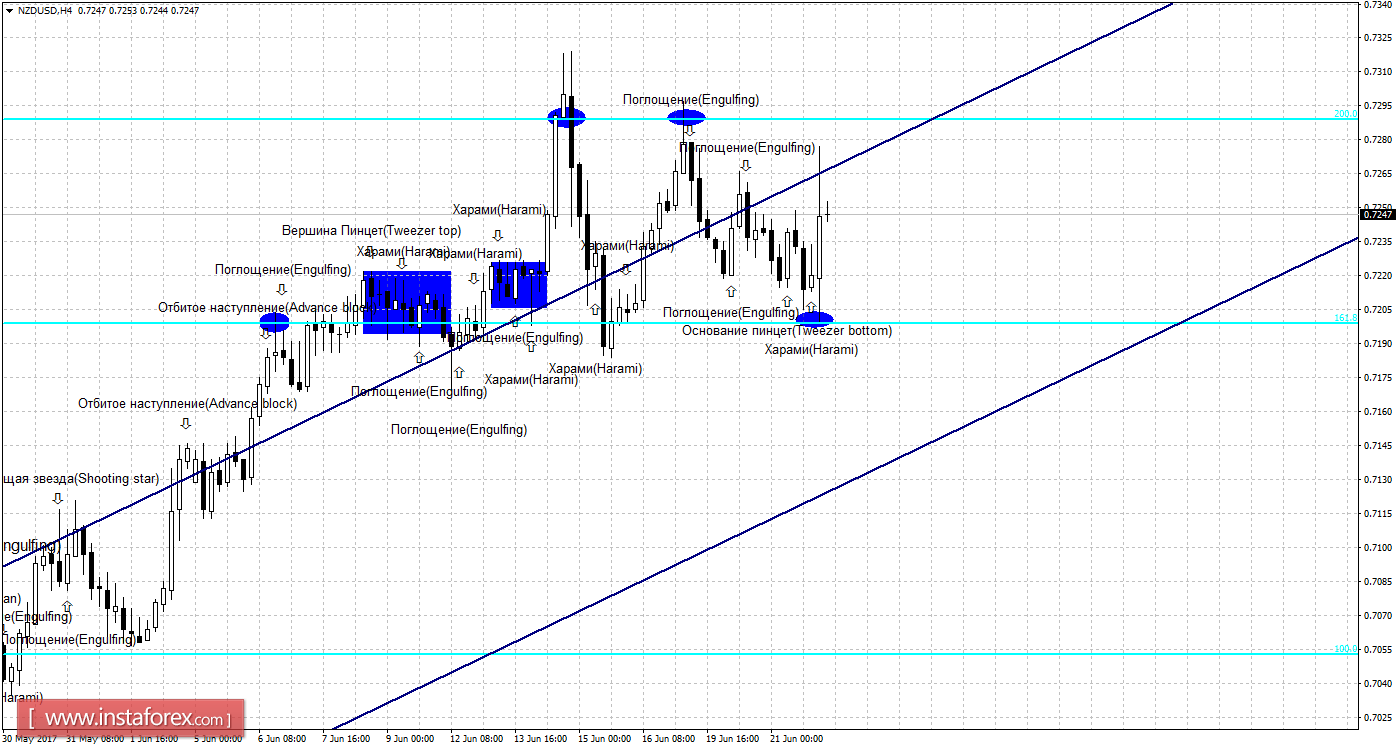Open the chart menu triangle beside NZDUSD,H4
Image resolution: width=1398 pixels, height=750 pixels.
click(8, 9)
